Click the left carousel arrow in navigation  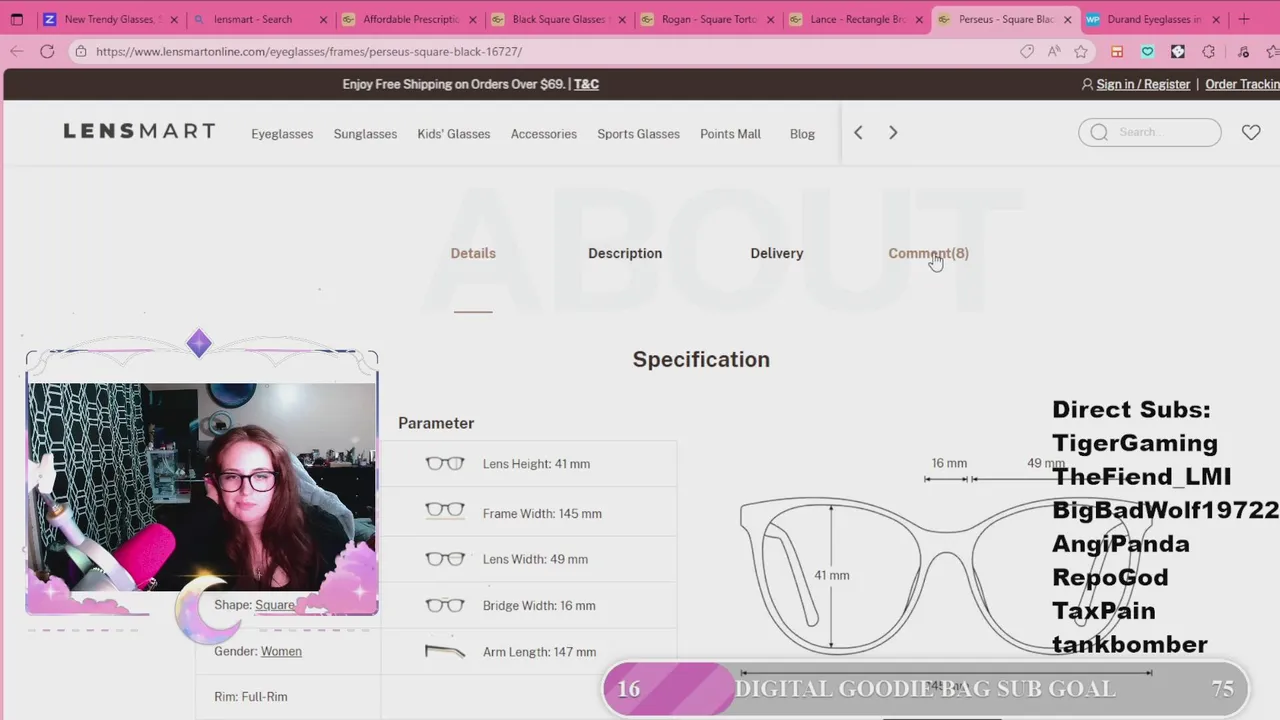858,132
